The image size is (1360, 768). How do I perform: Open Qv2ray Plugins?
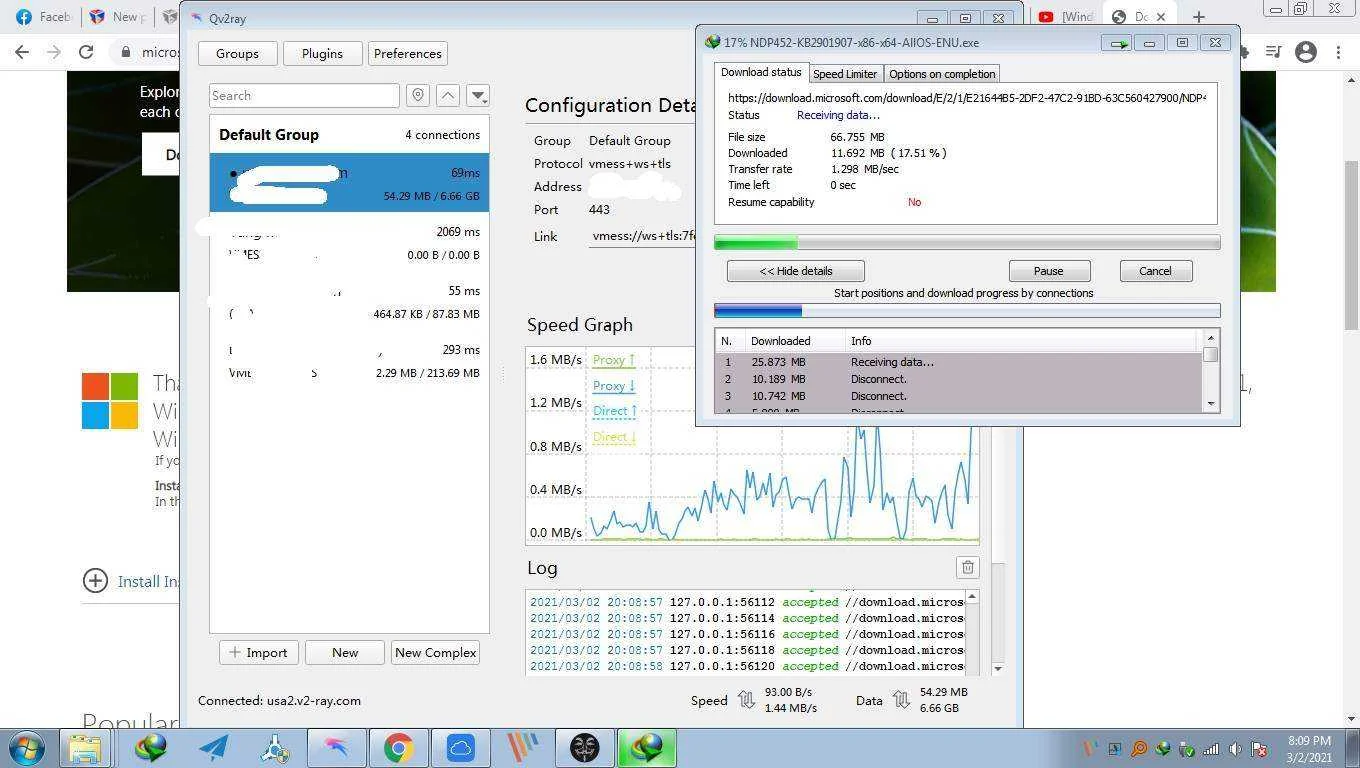pyautogui.click(x=322, y=53)
